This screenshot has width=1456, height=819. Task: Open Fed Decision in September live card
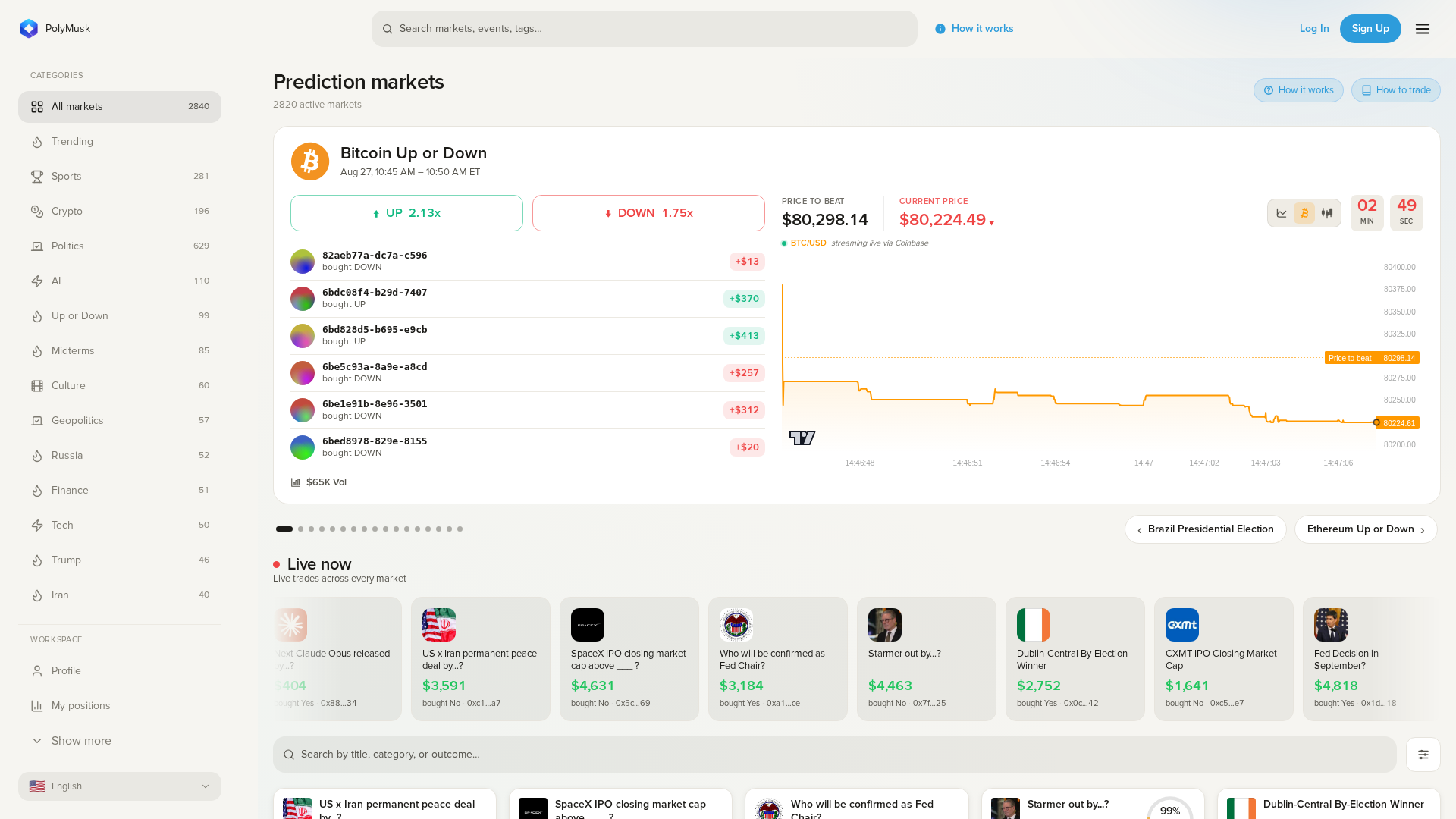coord(1372,659)
